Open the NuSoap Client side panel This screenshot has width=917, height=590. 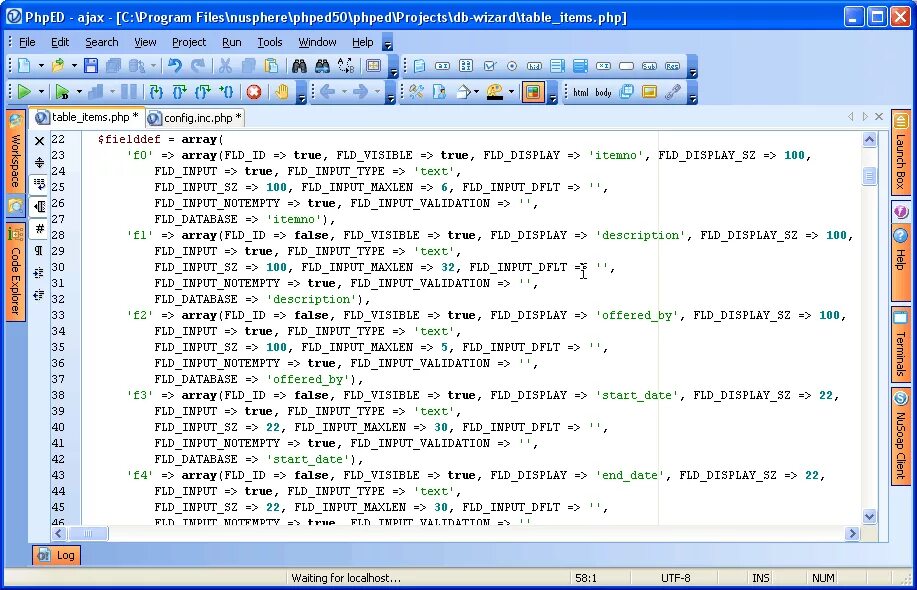[901, 436]
